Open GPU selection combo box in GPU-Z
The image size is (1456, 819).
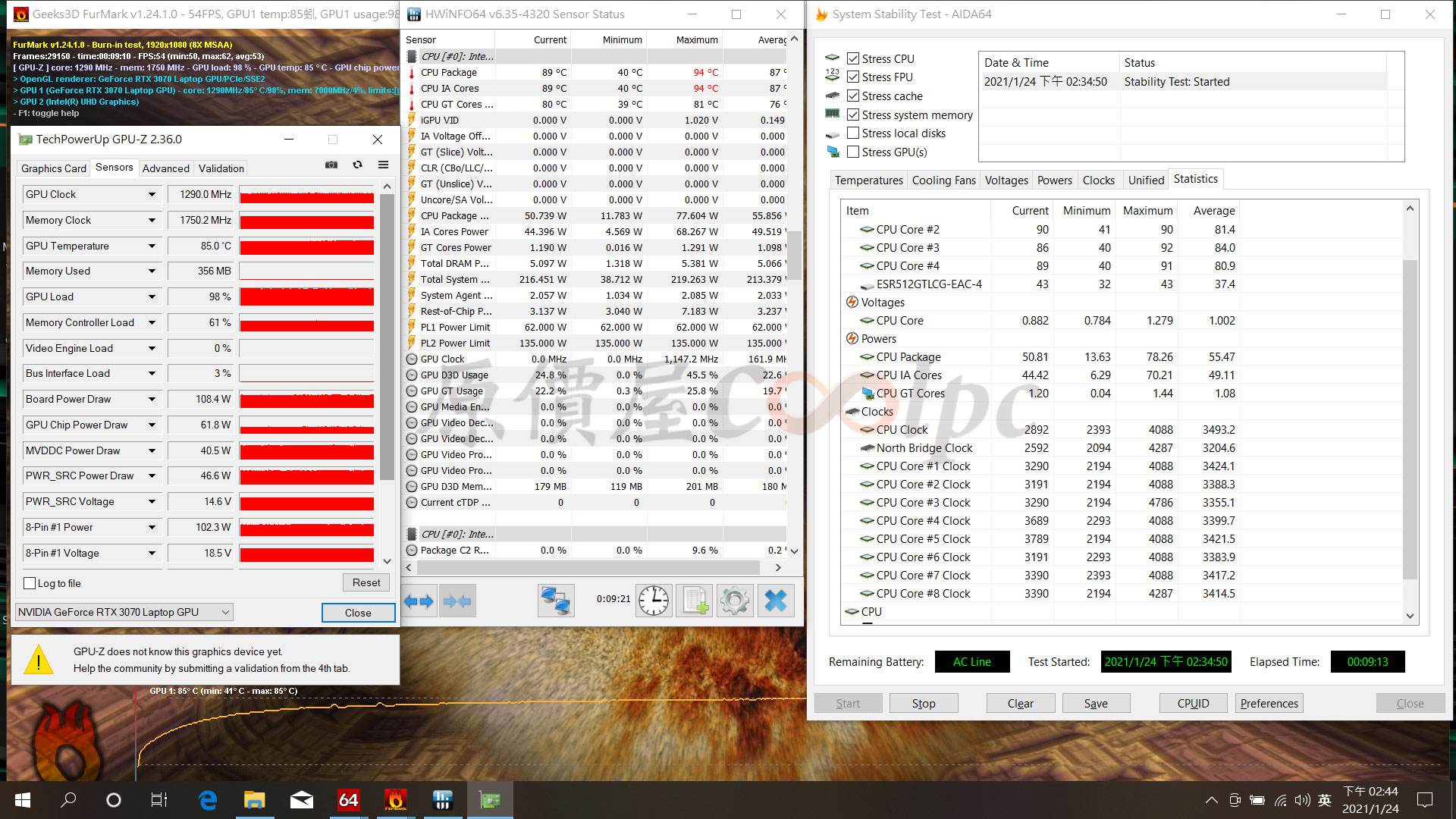pos(124,612)
